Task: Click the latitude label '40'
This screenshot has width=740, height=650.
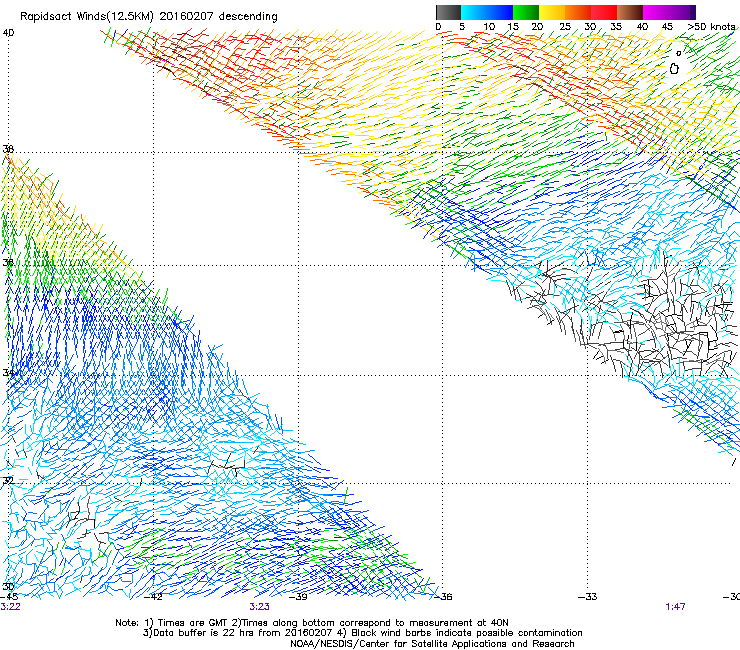Action: click(x=8, y=33)
